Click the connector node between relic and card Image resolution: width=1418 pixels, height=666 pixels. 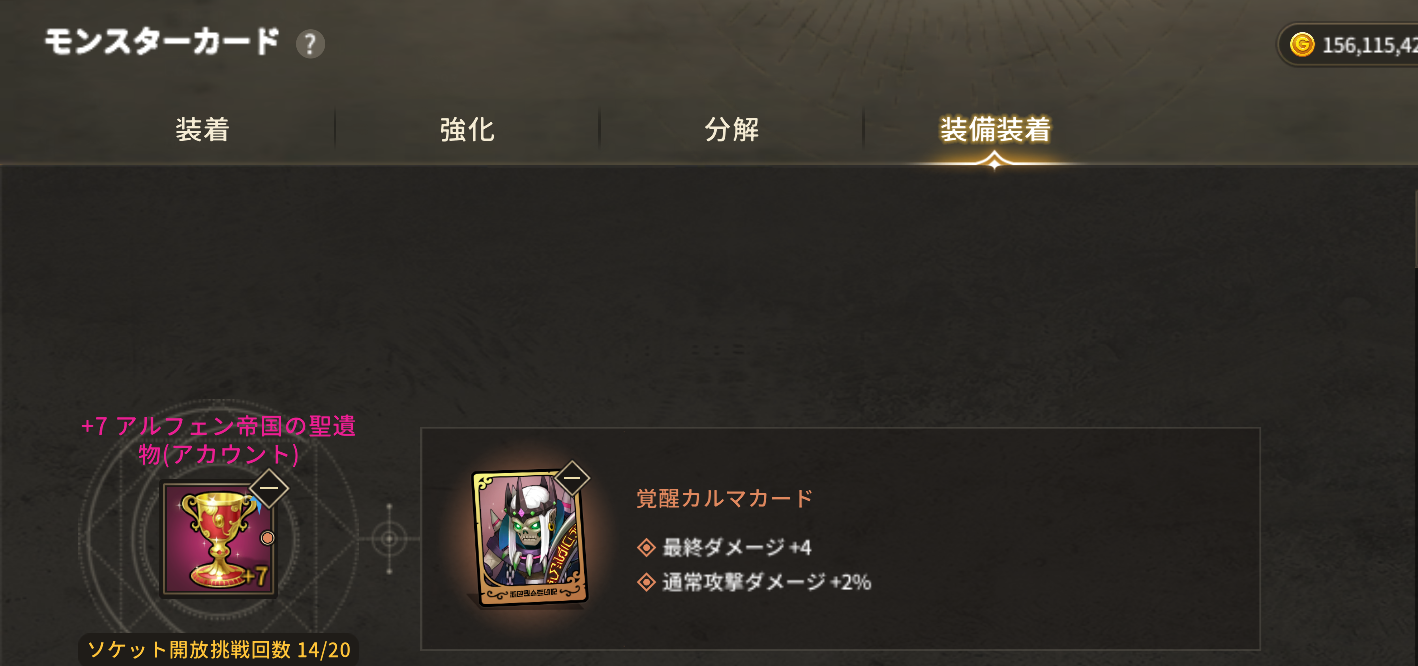click(x=389, y=540)
